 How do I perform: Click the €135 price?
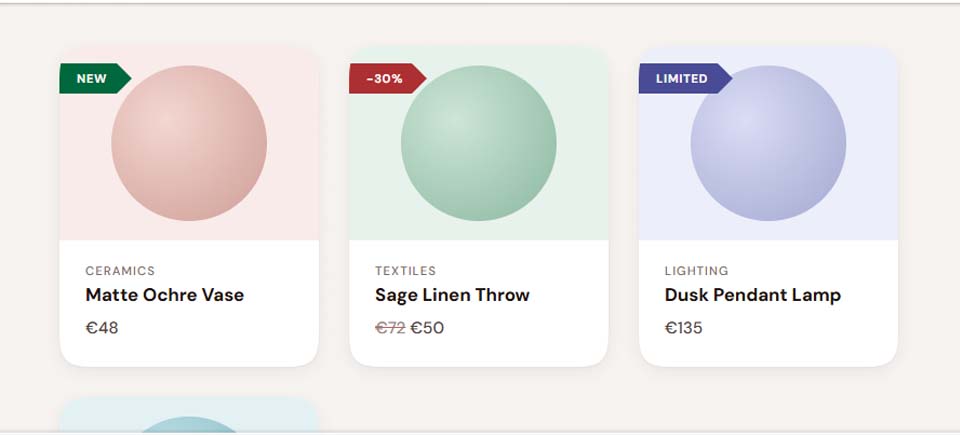coord(684,328)
